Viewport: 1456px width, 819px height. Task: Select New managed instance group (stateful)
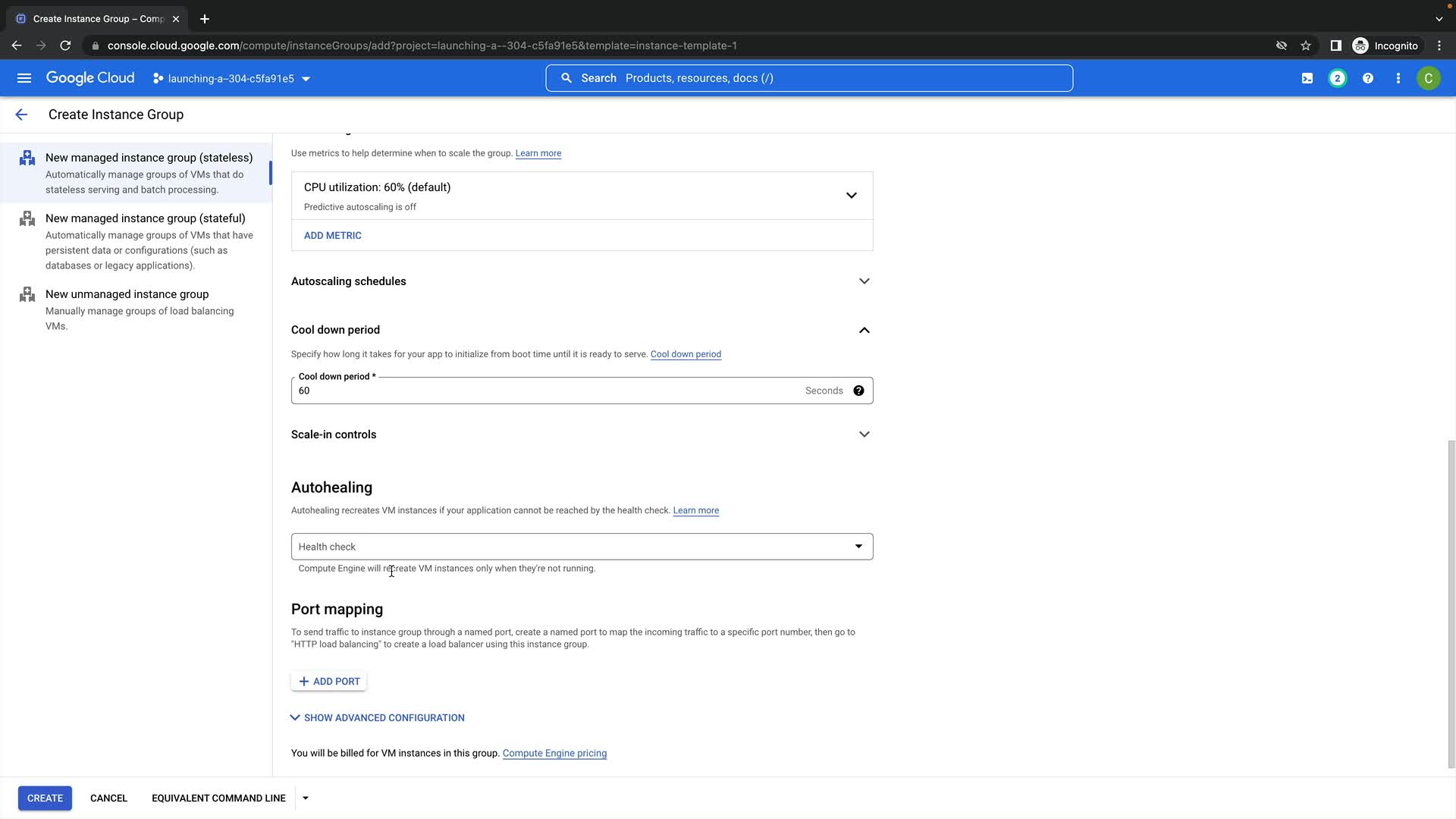pyautogui.click(x=145, y=218)
